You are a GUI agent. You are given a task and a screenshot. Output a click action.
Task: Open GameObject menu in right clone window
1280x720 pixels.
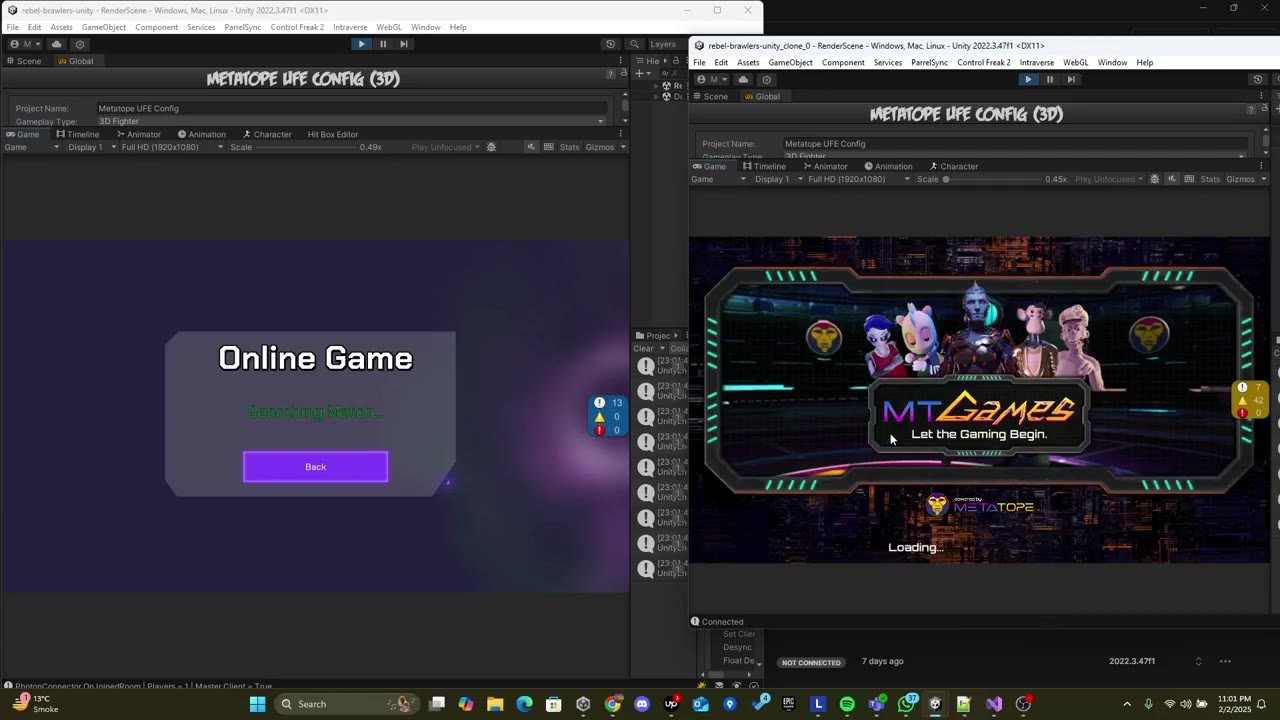click(x=790, y=62)
